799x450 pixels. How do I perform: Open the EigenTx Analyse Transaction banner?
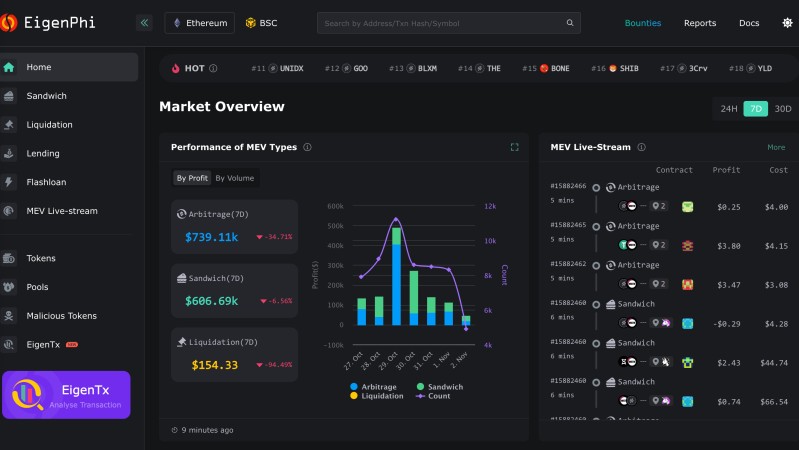click(65, 395)
